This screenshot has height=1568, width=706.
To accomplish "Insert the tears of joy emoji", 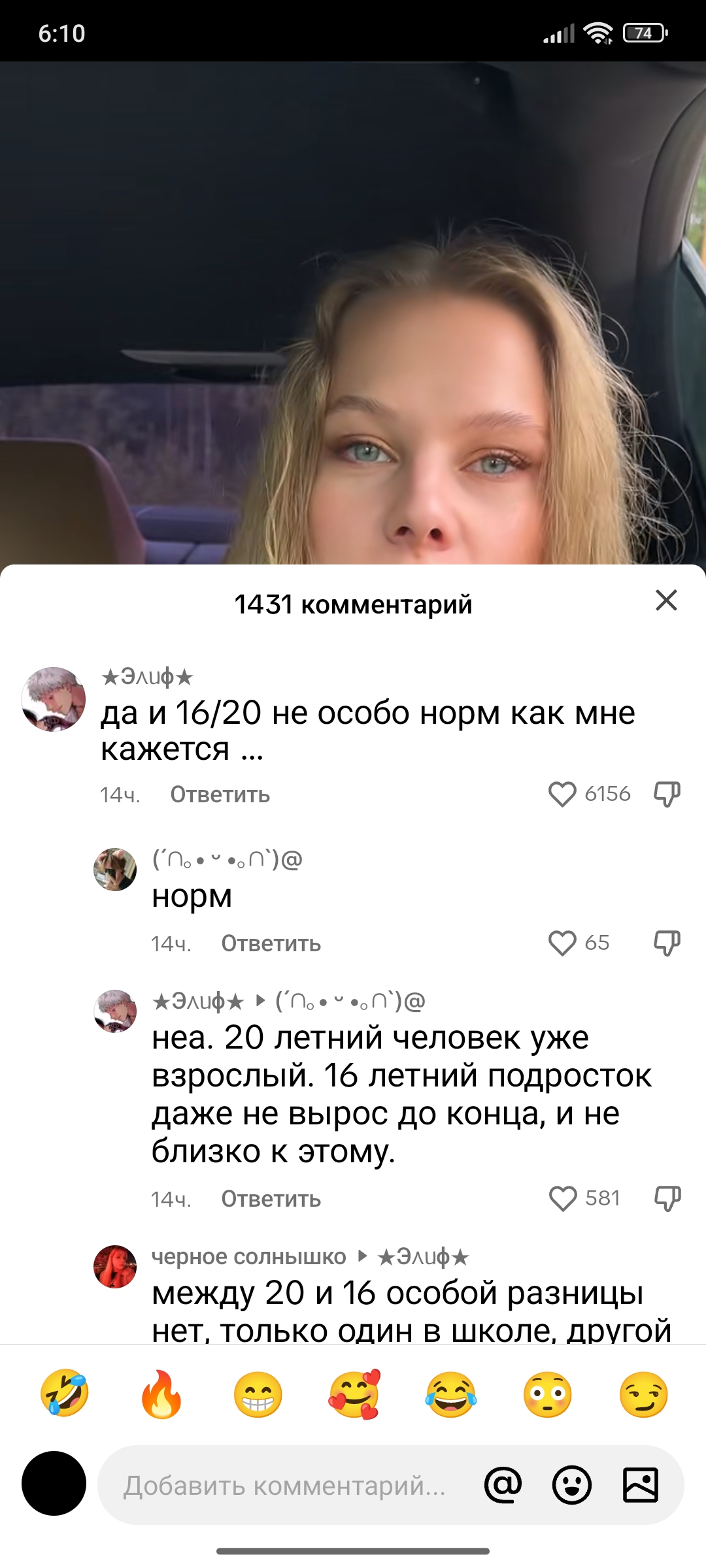I will tap(451, 1394).
